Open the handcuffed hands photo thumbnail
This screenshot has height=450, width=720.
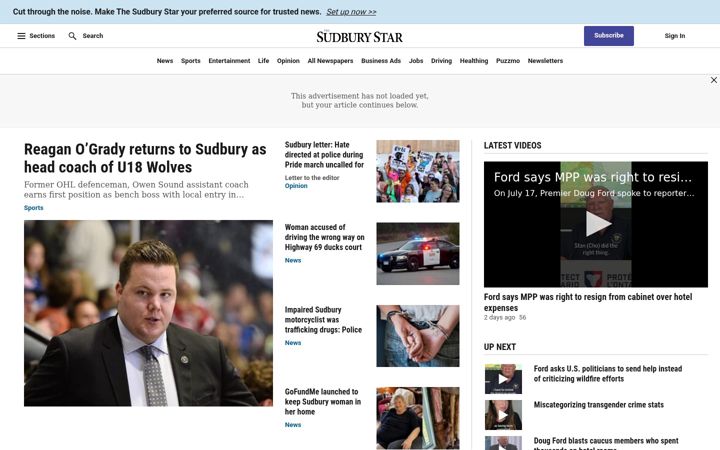click(x=418, y=336)
